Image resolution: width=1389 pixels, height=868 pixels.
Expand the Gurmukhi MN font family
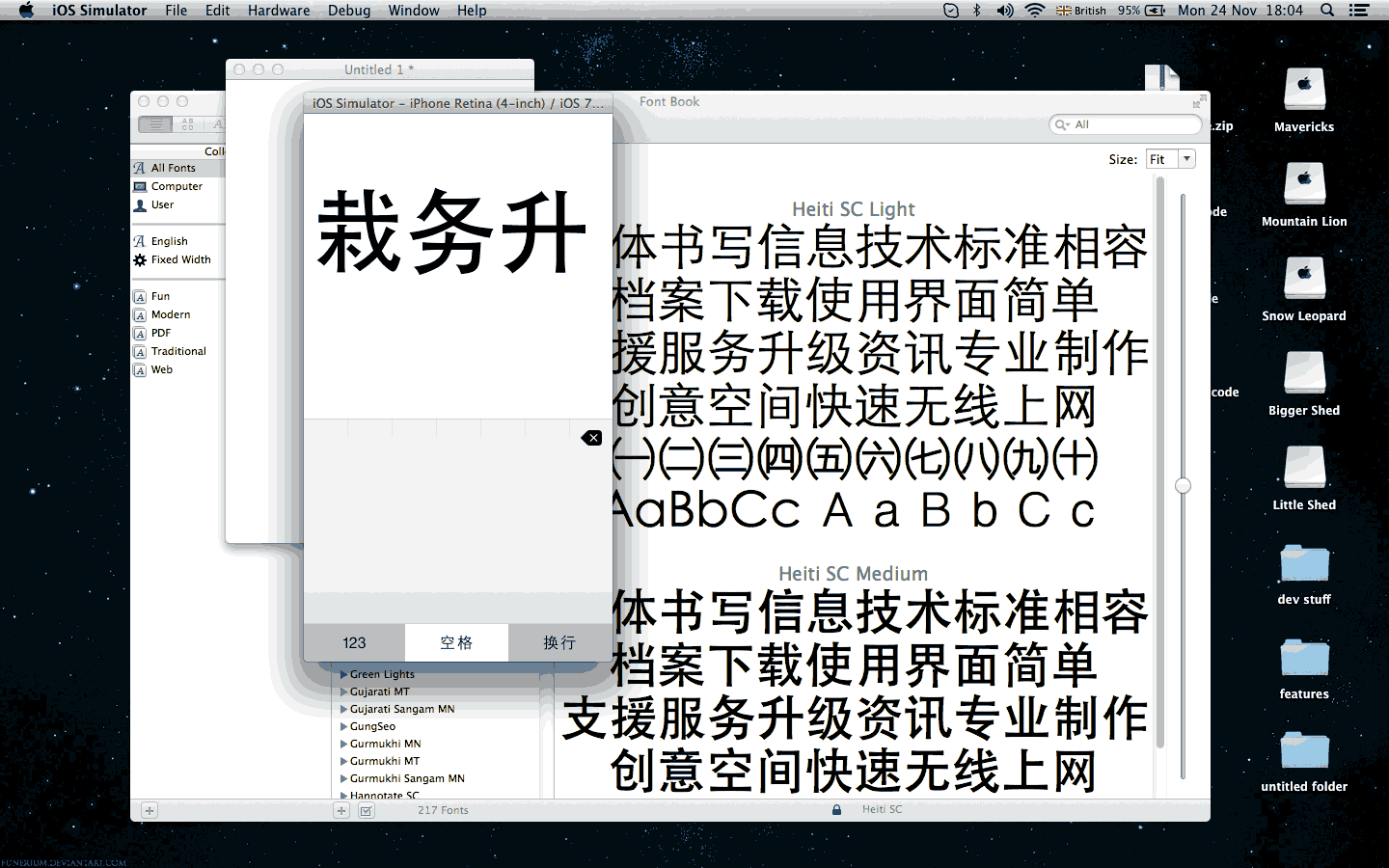[343, 744]
